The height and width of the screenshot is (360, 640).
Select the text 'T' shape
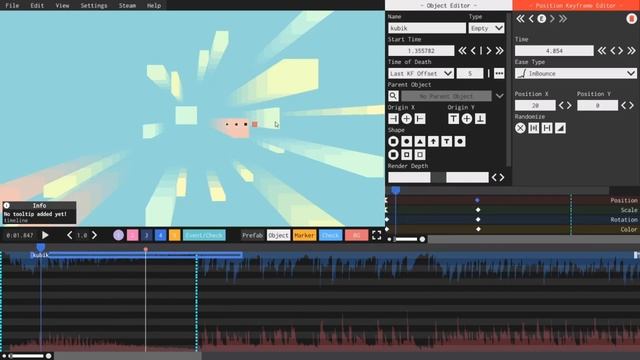point(447,141)
